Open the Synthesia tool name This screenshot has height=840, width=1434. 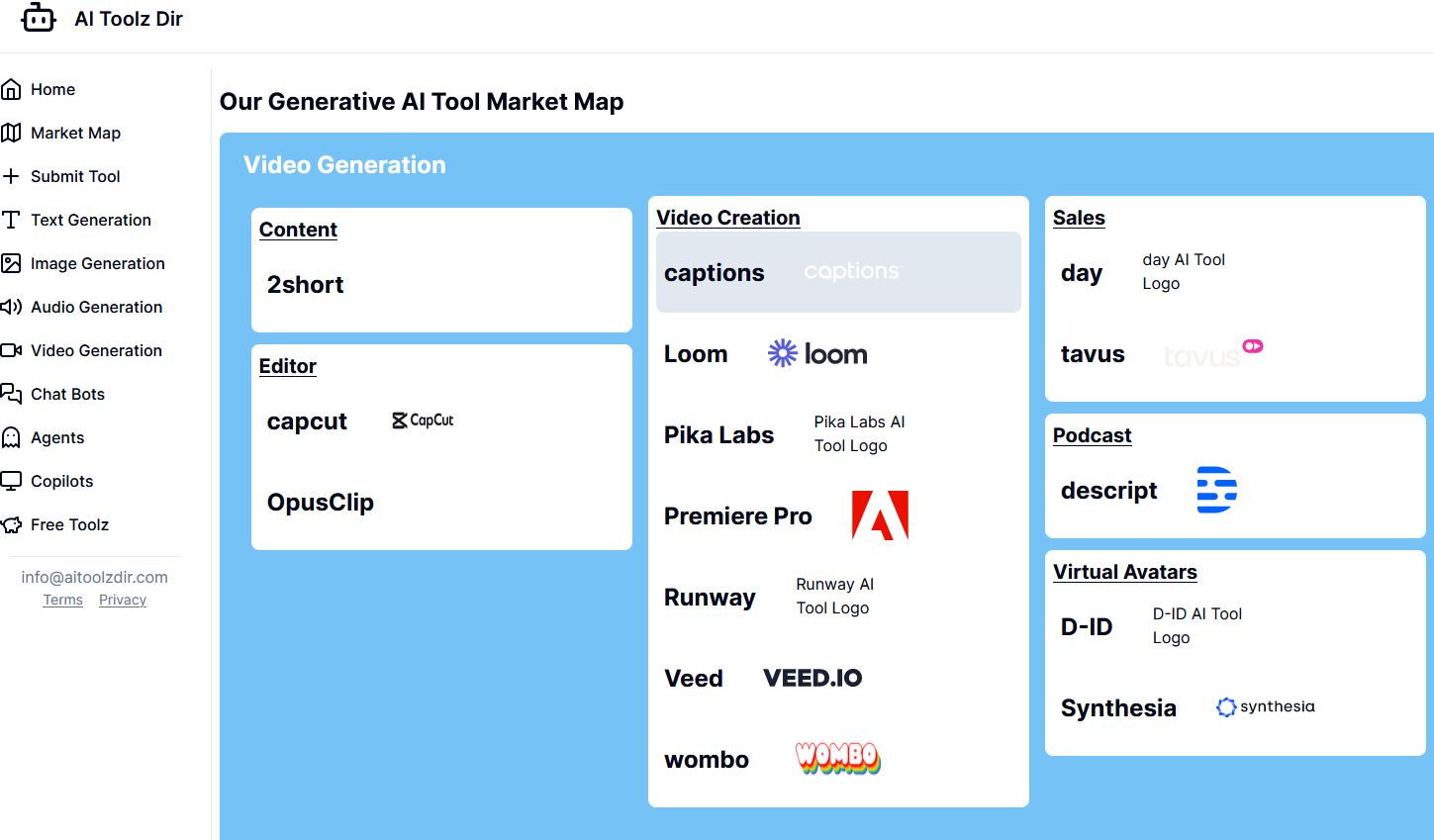(x=1118, y=707)
